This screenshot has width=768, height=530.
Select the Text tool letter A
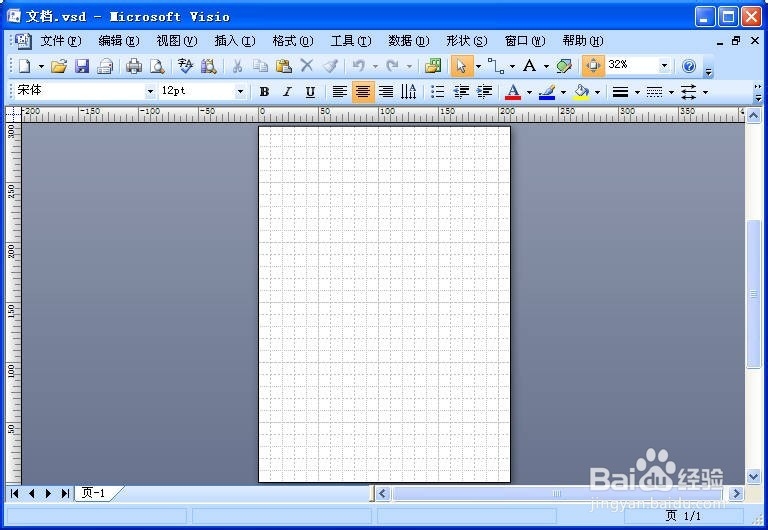point(529,66)
